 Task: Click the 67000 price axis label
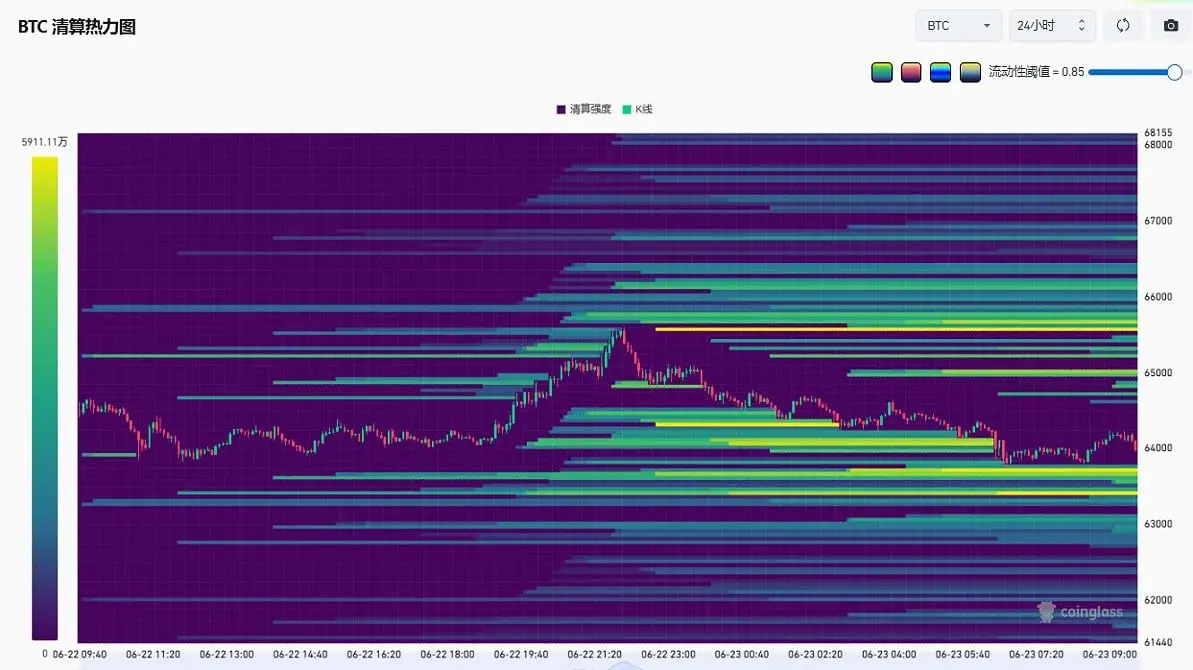tap(1158, 221)
